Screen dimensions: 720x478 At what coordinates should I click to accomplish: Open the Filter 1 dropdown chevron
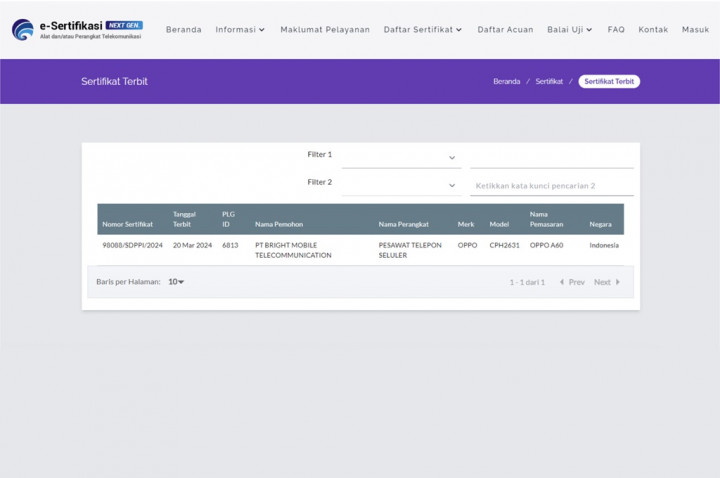(452, 157)
